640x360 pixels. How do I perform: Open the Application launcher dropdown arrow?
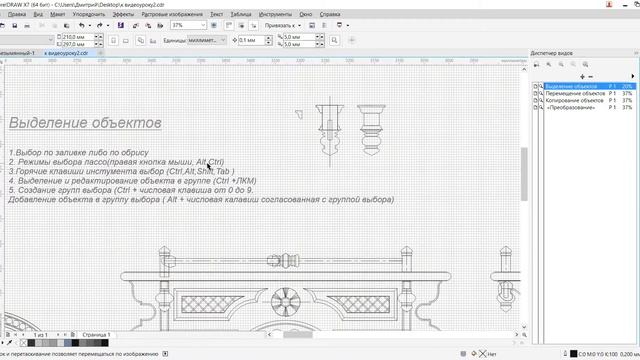pyautogui.click(x=348, y=25)
